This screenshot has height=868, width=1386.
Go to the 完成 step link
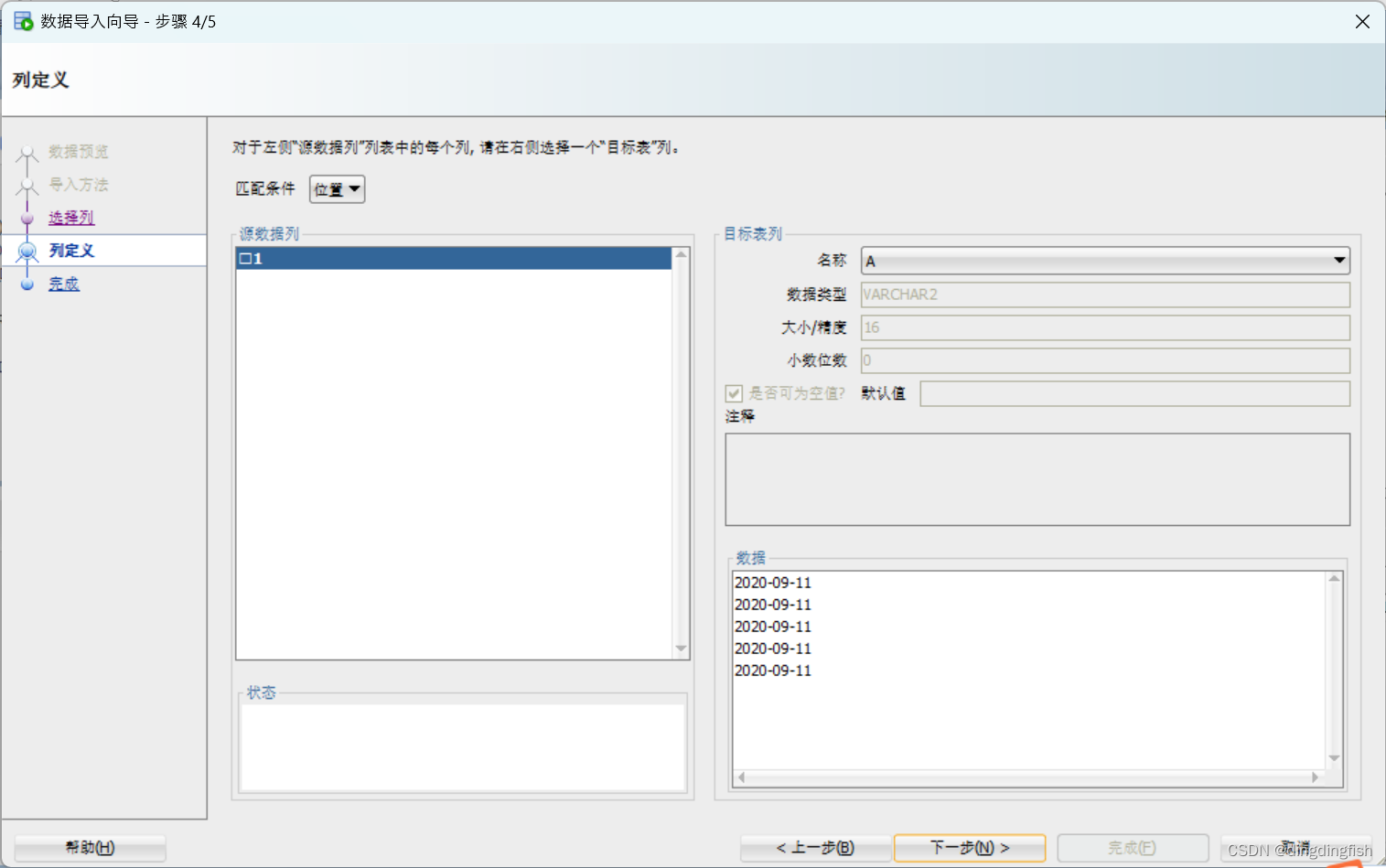64,284
